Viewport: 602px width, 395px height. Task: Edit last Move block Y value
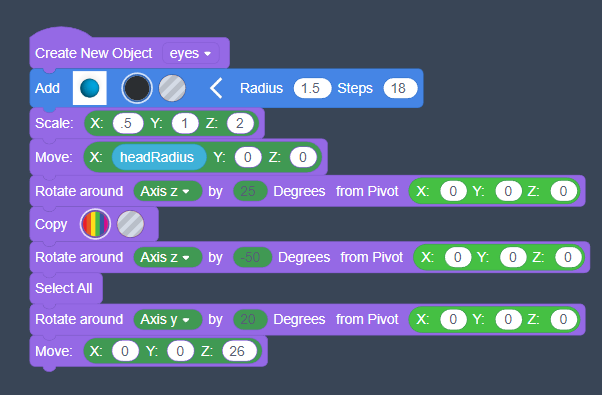click(180, 351)
